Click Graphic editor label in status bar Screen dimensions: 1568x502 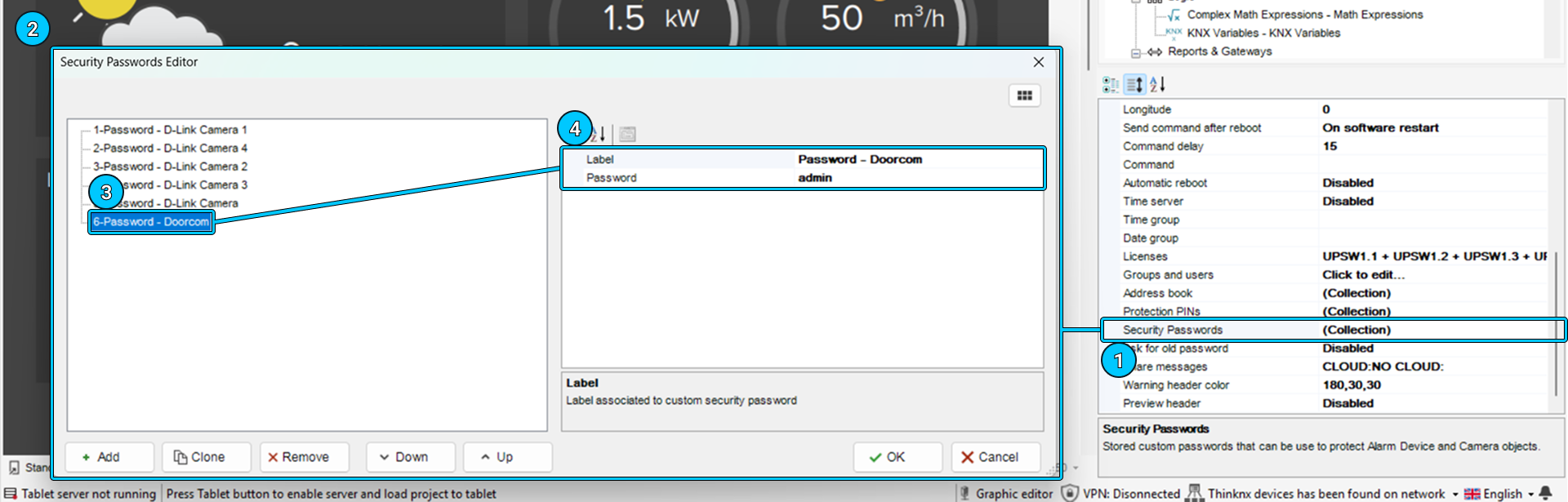[1014, 494]
